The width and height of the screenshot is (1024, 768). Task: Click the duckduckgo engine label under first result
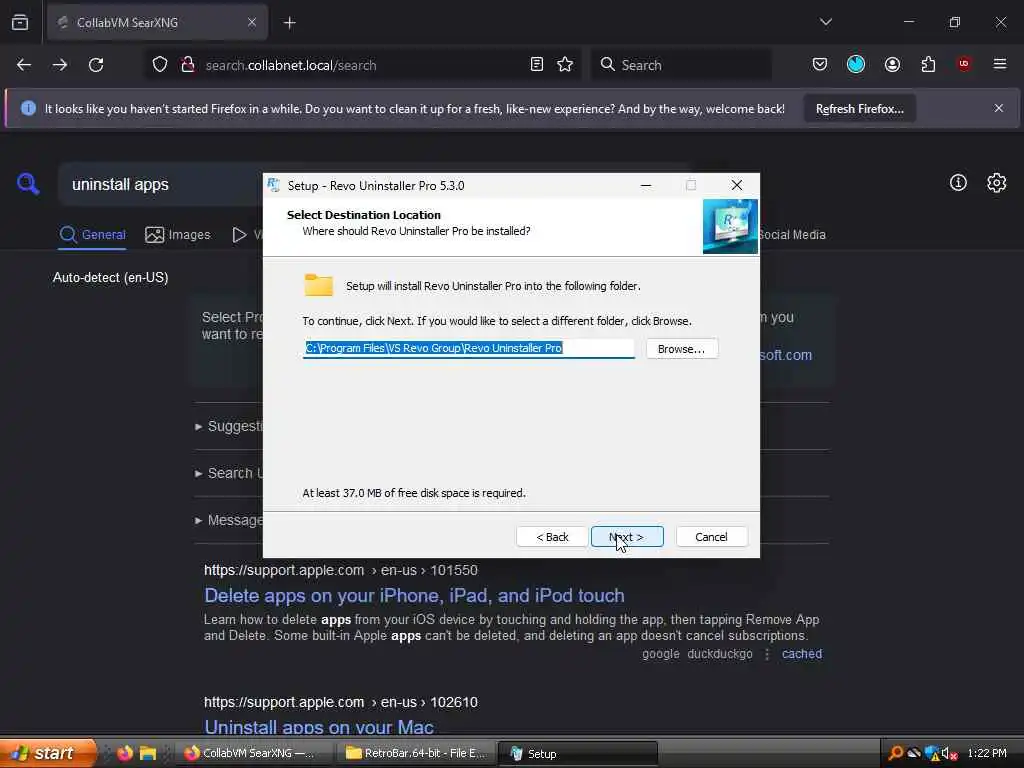coord(720,654)
